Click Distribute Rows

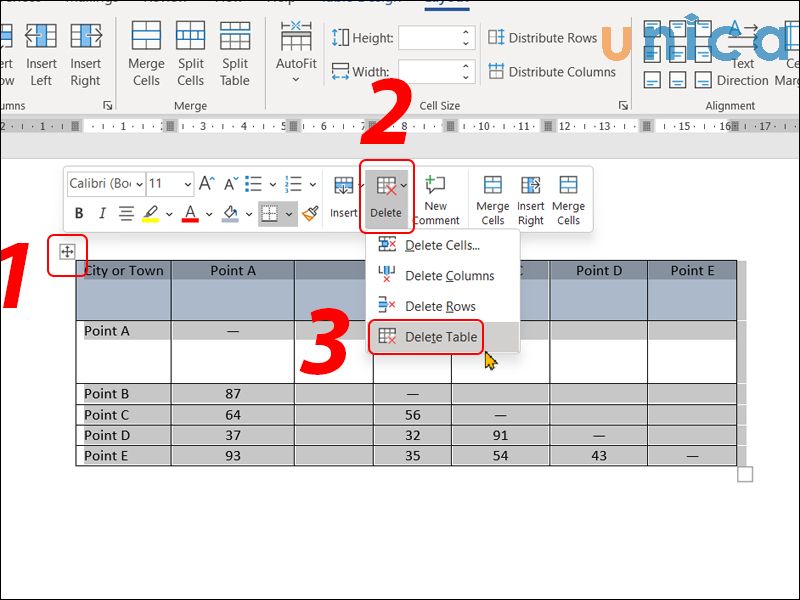pos(542,38)
